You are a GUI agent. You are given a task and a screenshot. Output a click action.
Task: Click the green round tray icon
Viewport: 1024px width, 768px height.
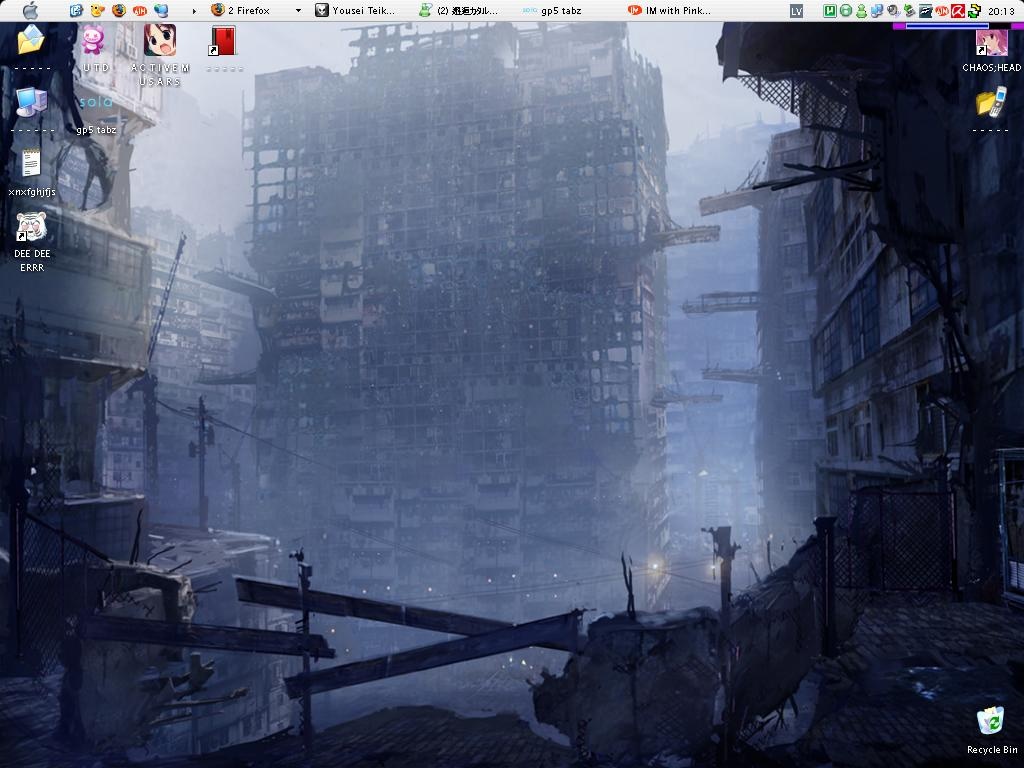coord(846,11)
